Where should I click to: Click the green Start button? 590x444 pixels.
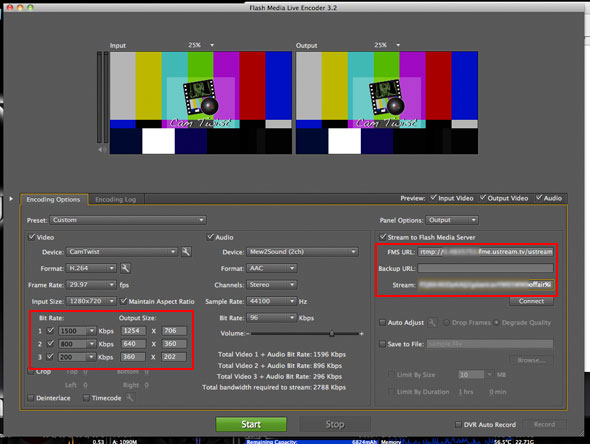tap(251, 424)
